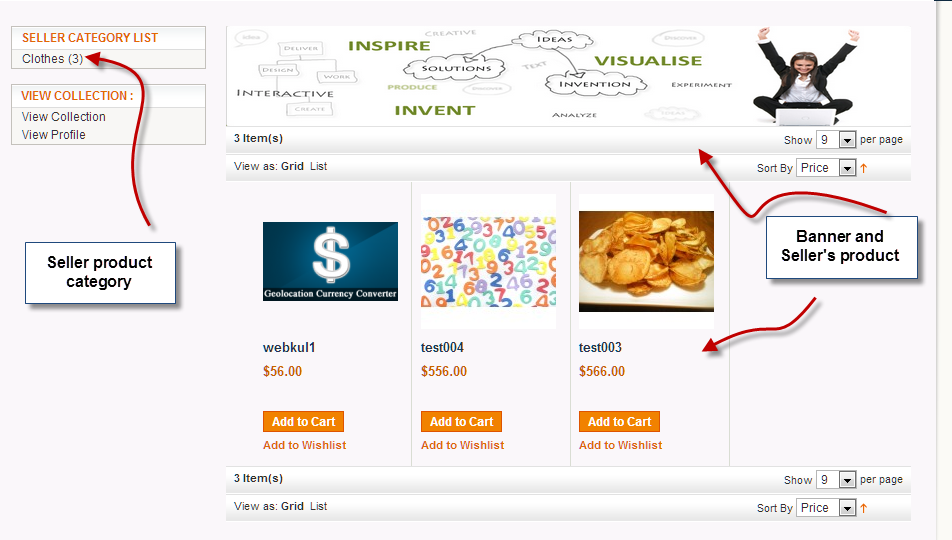Add test003 product to cart
Image resolution: width=952 pixels, height=540 pixels.
click(x=619, y=422)
